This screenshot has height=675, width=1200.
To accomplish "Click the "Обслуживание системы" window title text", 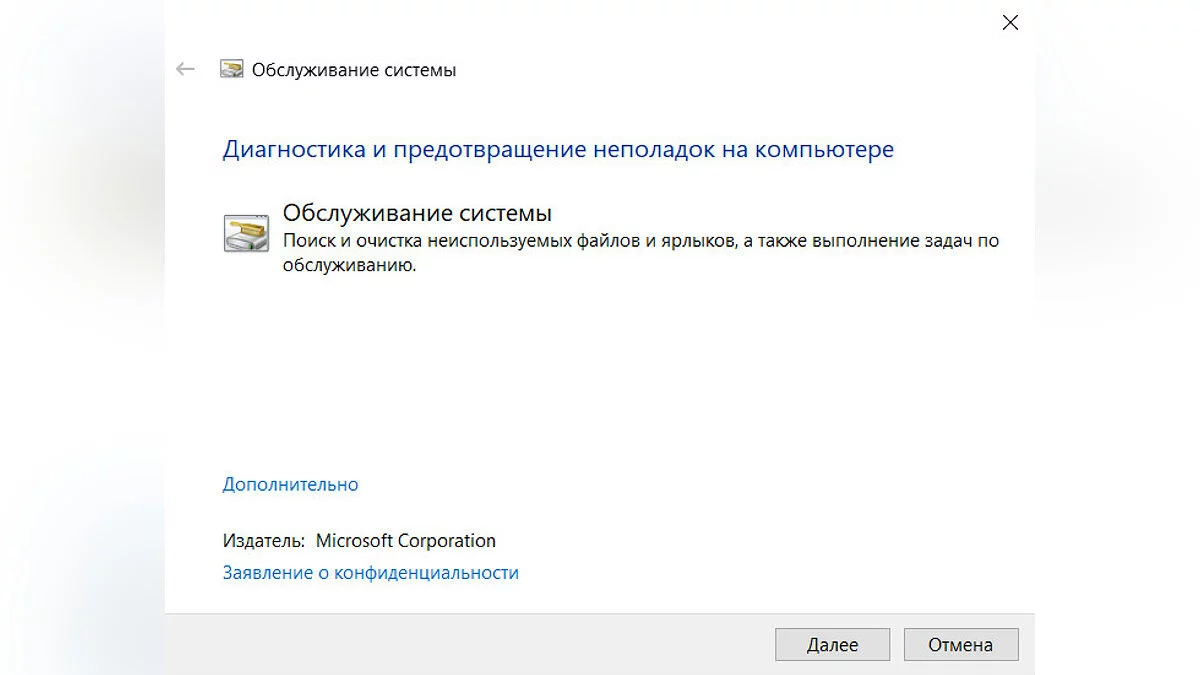I will pos(354,70).
